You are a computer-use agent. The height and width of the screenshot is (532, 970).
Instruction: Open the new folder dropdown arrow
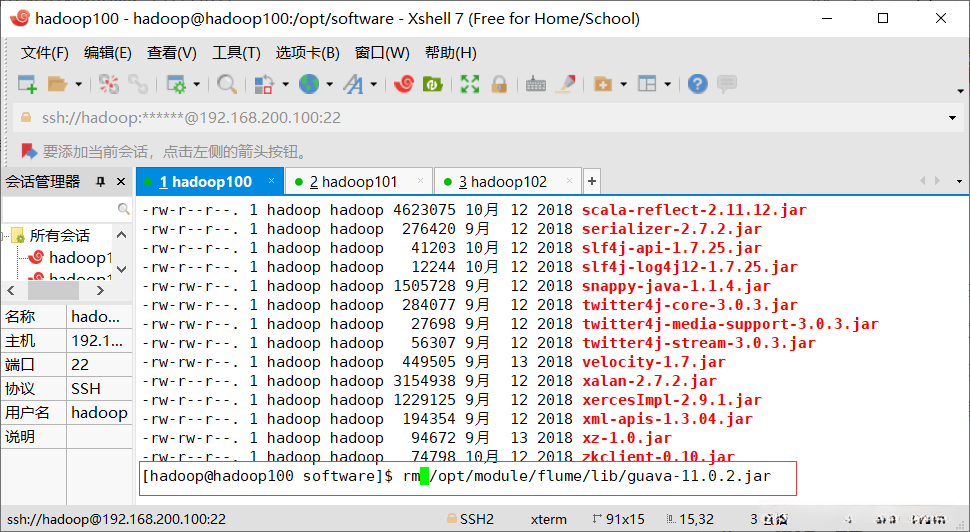[623, 85]
